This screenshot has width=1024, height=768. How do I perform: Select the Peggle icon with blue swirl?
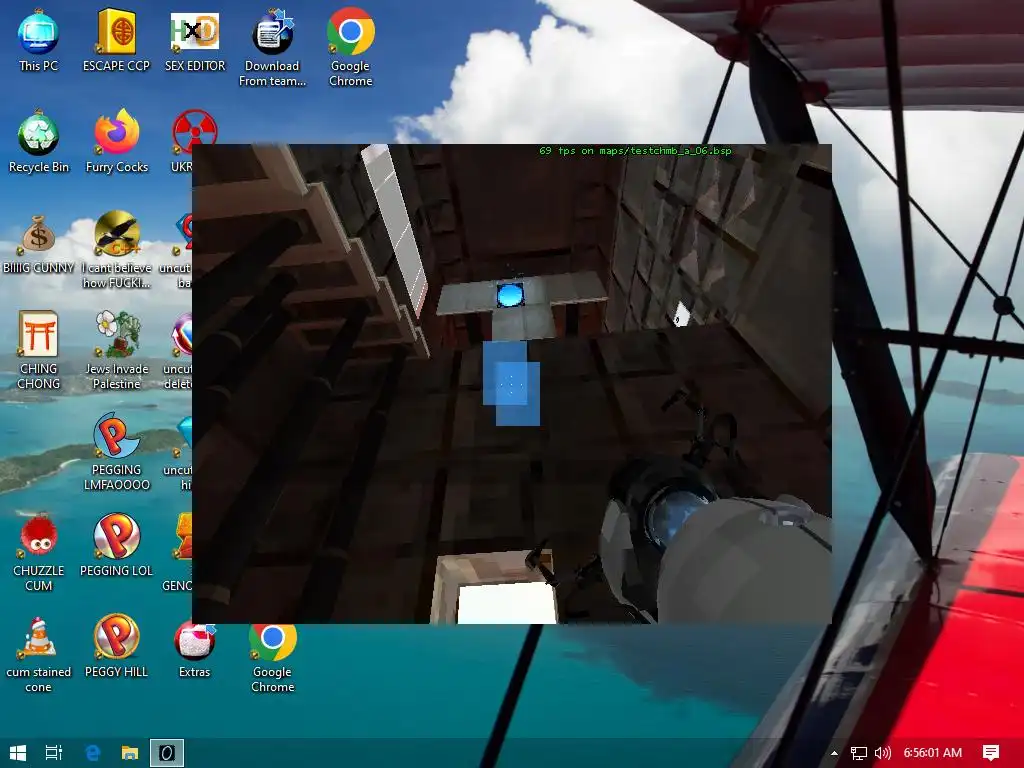(x=116, y=452)
